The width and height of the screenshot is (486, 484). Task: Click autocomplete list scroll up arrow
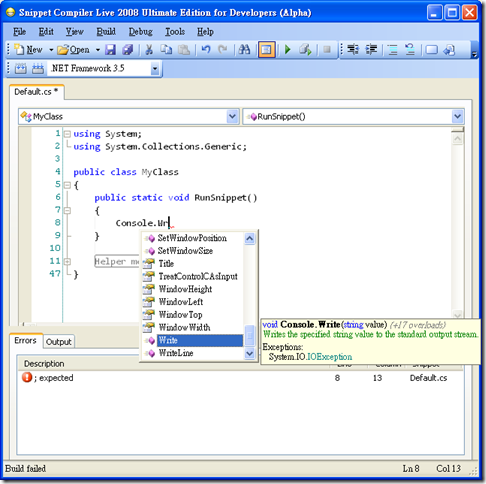point(250,238)
